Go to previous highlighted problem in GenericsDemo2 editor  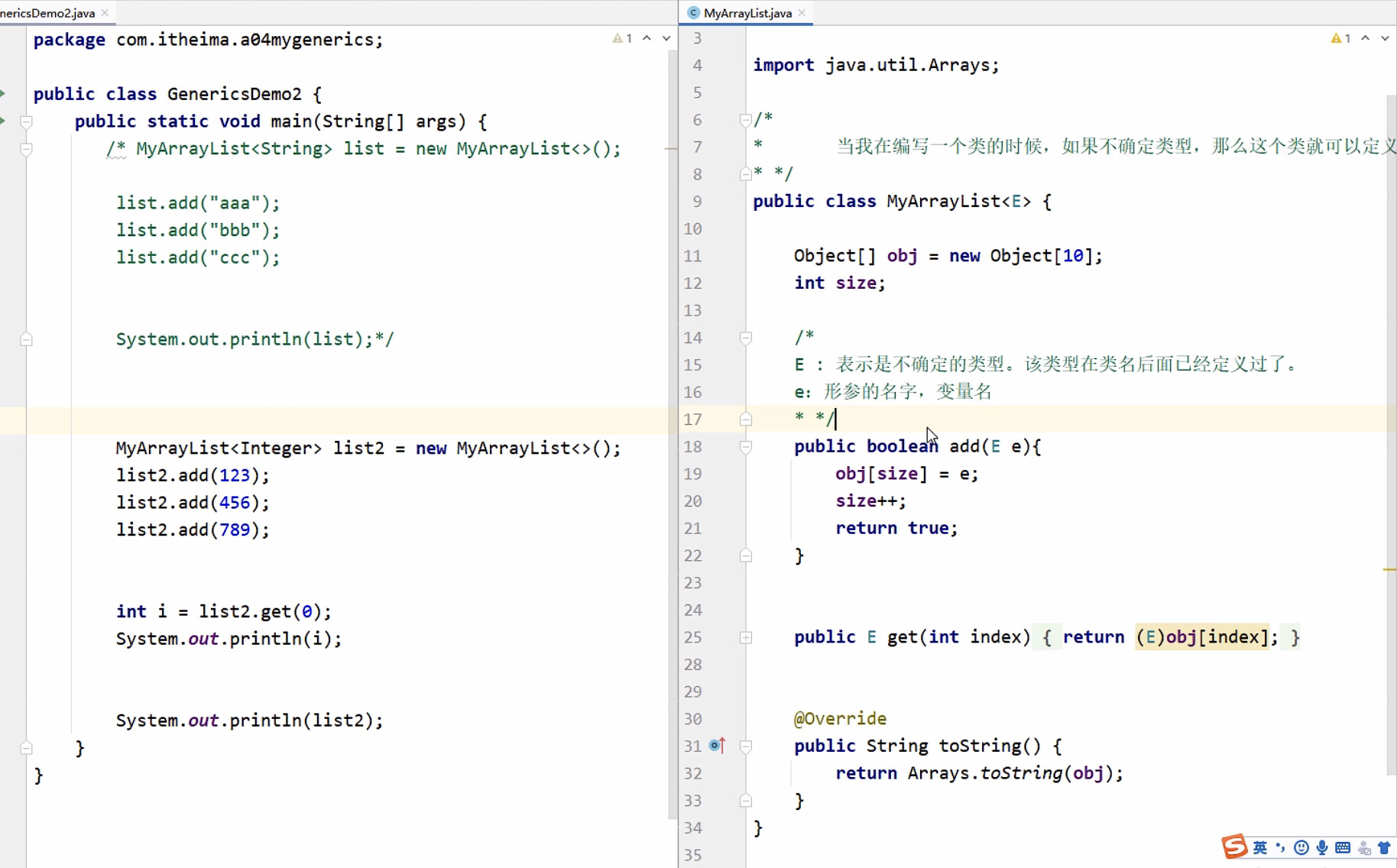[647, 38]
